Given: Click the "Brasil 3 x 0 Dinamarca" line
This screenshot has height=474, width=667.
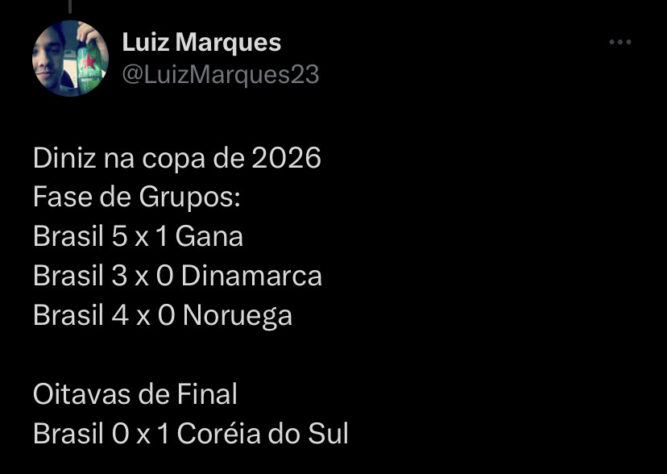Looking at the screenshot, I should pyautogui.click(x=177, y=276).
